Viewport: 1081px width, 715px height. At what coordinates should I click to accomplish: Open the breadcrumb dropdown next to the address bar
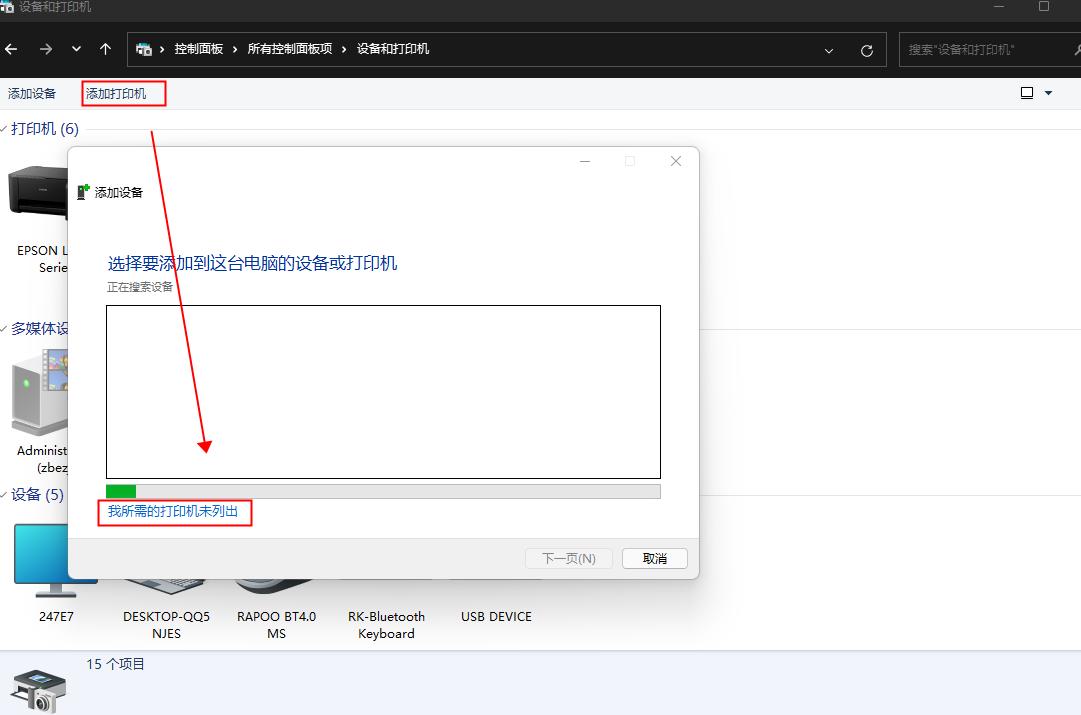[x=827, y=49]
